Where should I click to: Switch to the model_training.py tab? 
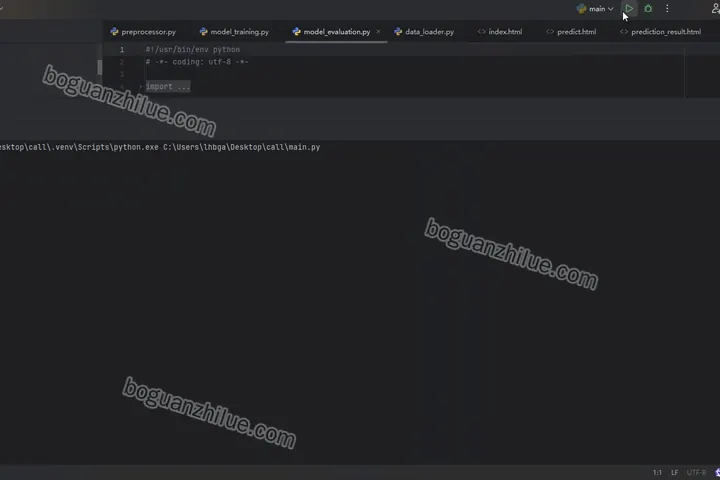tap(235, 32)
